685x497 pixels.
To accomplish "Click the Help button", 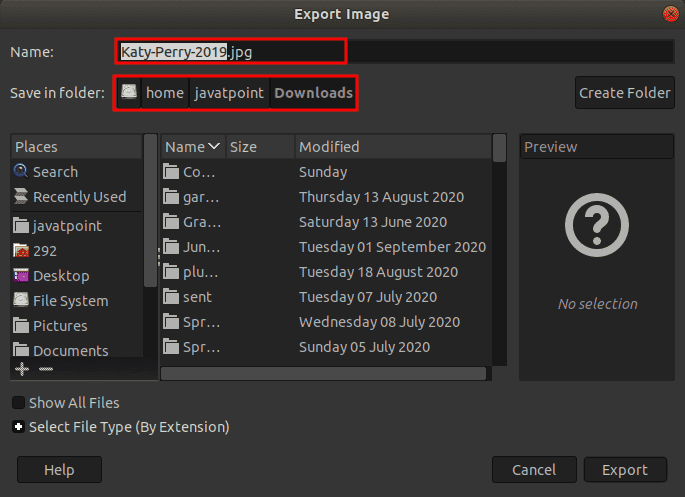I will [x=59, y=469].
